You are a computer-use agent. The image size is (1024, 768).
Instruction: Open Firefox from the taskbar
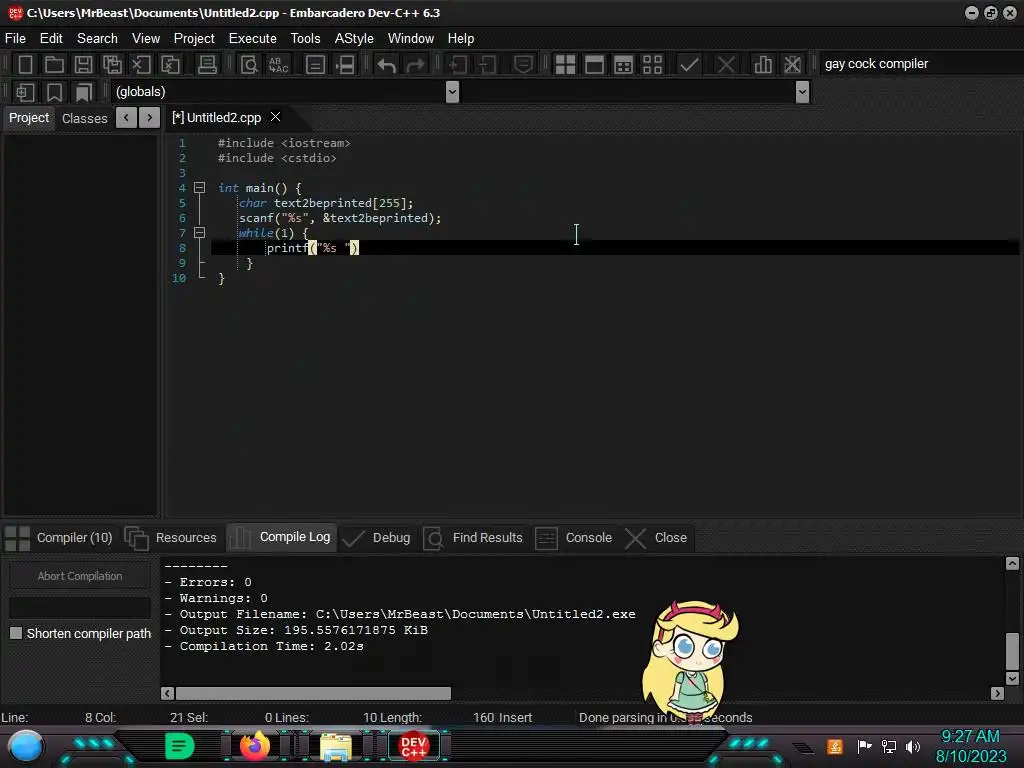point(255,746)
